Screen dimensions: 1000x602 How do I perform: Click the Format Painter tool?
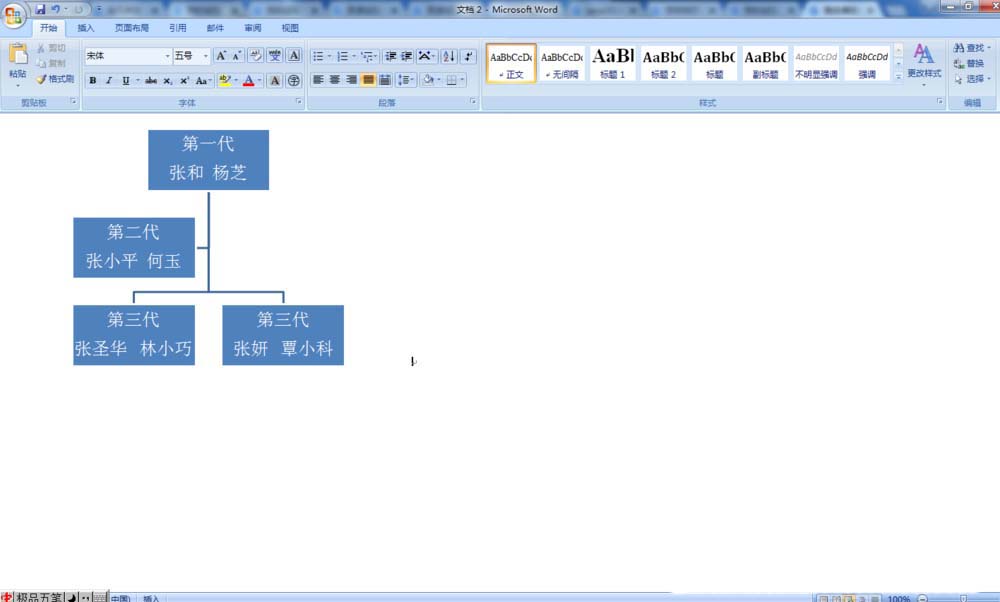pyautogui.click(x=55, y=79)
